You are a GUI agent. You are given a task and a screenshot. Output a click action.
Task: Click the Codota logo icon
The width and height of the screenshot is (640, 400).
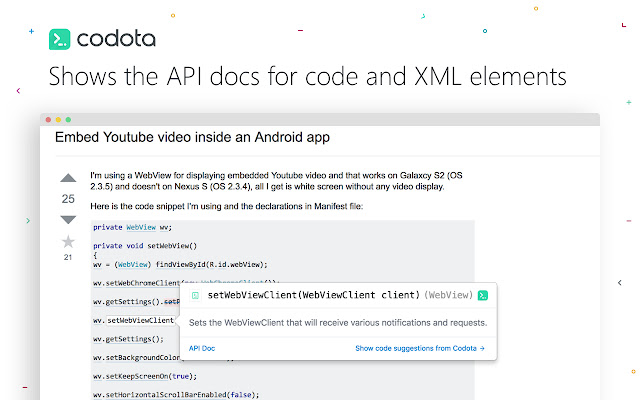[60, 39]
